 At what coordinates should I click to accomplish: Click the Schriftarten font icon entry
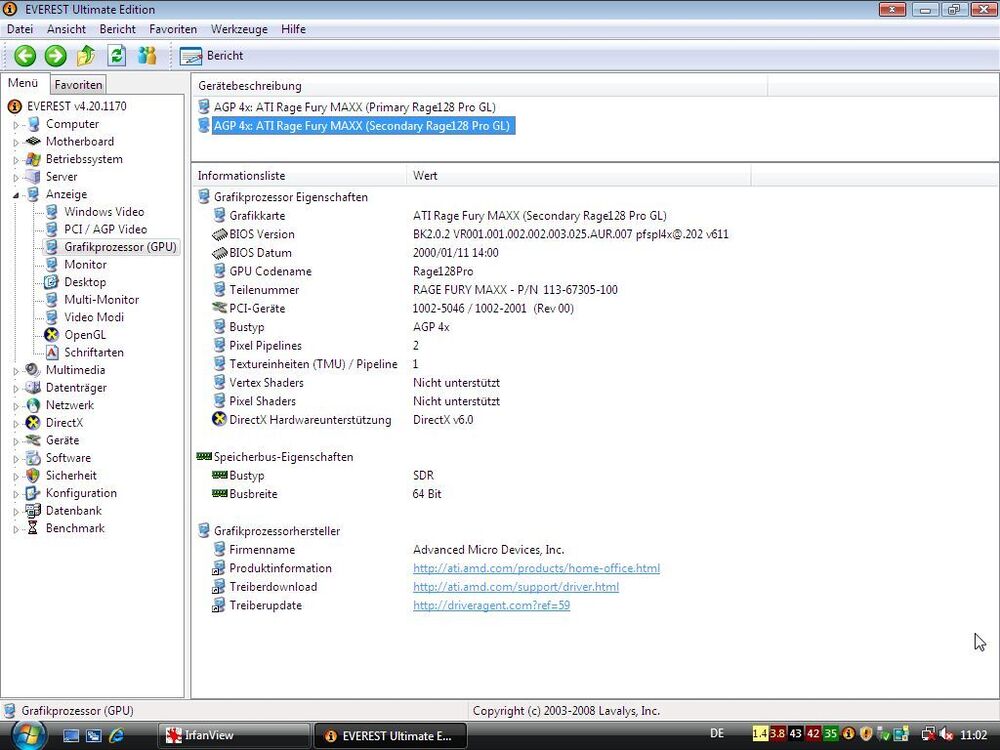[x=52, y=353]
